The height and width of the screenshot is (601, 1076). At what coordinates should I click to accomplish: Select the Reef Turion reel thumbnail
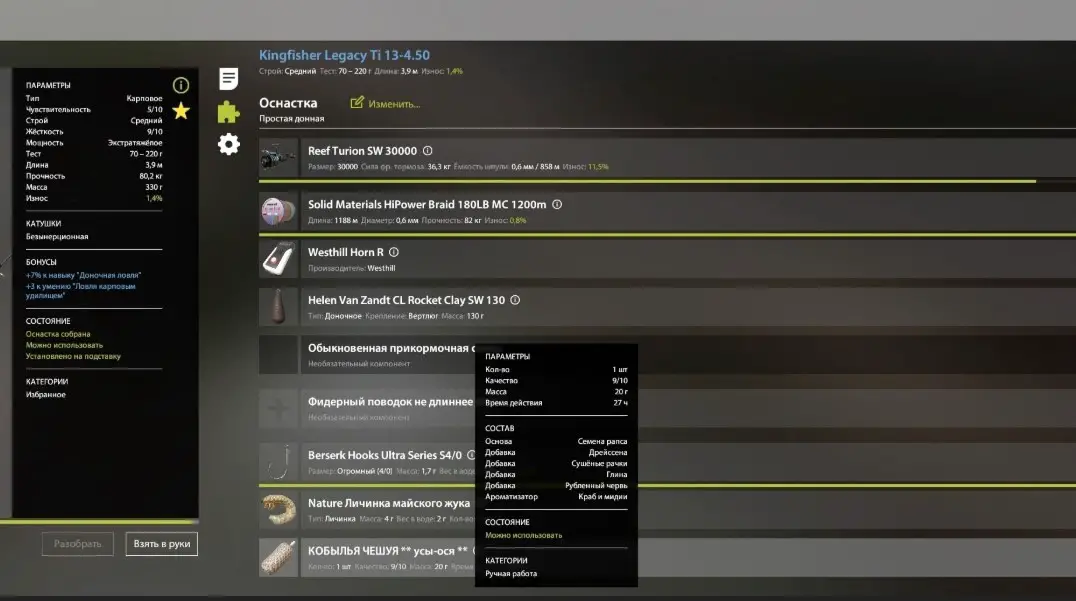tap(278, 158)
